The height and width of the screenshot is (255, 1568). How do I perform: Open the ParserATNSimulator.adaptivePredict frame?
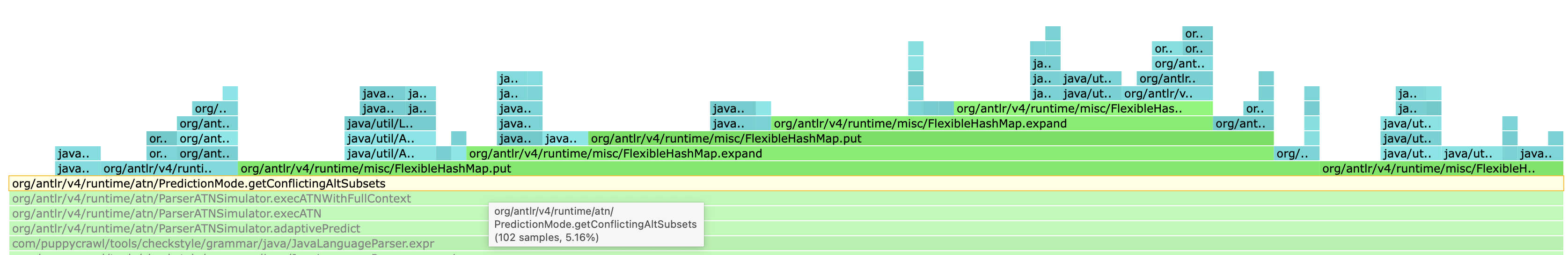coord(786,229)
